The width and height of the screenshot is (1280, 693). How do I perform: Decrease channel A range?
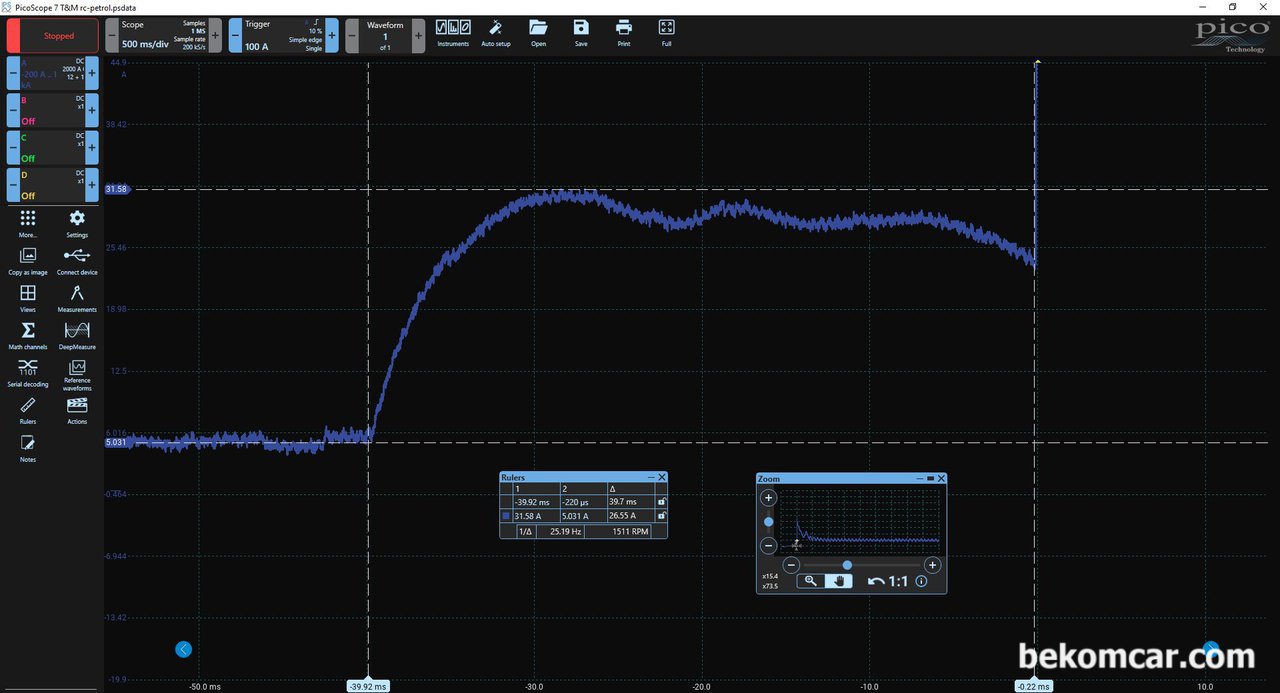pos(13,73)
